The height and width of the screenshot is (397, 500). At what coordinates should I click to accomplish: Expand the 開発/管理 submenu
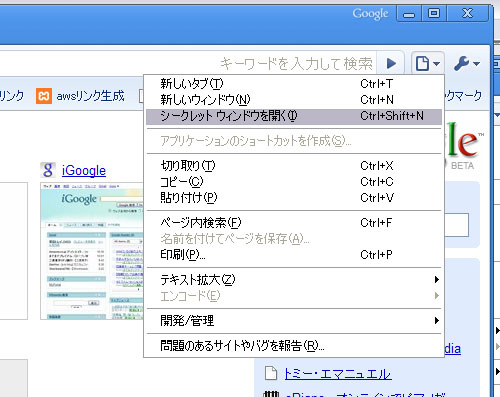click(294, 321)
